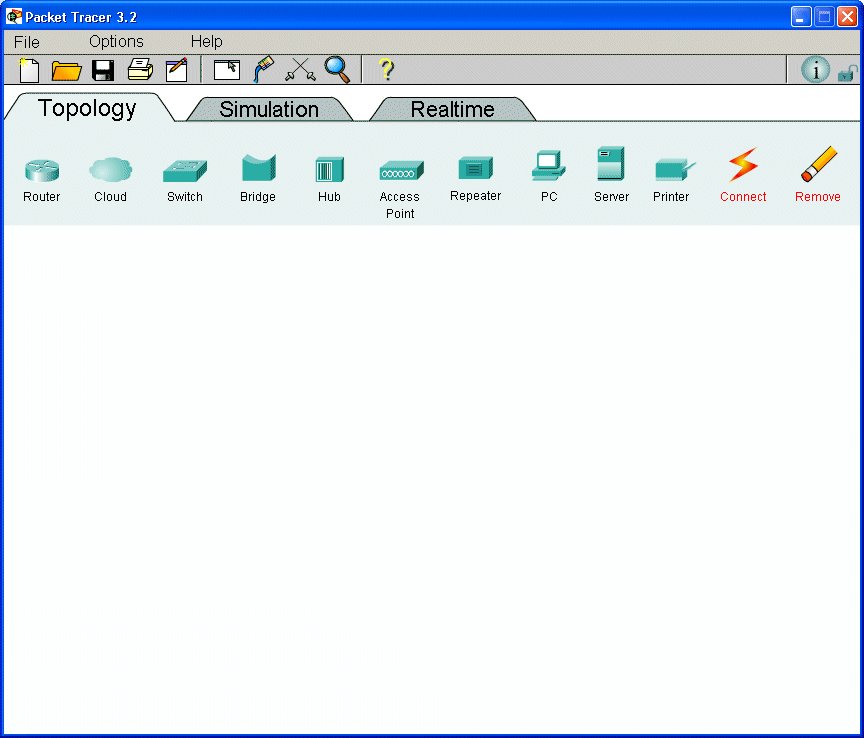Viewport: 864px width, 738px height.
Task: Select the Repeater device
Action: pos(476,179)
